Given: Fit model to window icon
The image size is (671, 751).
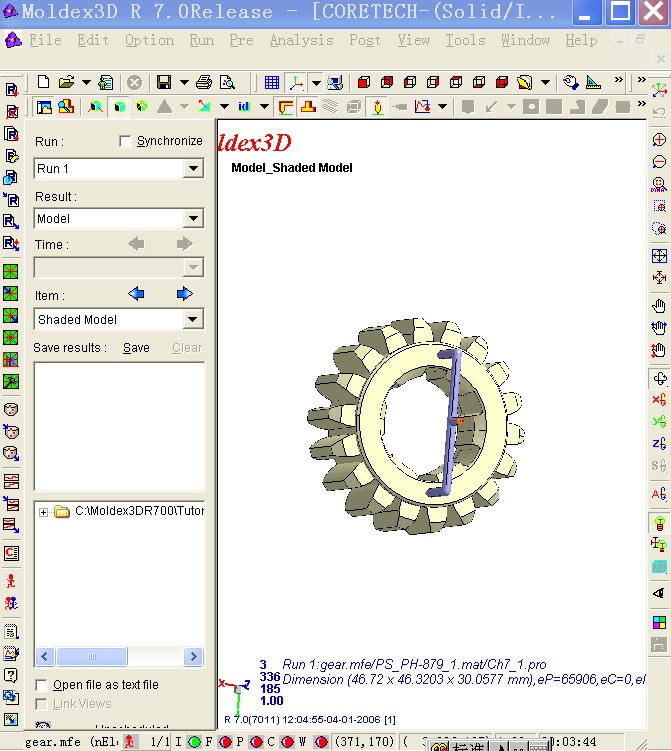Looking at the screenshot, I should pos(660,256).
